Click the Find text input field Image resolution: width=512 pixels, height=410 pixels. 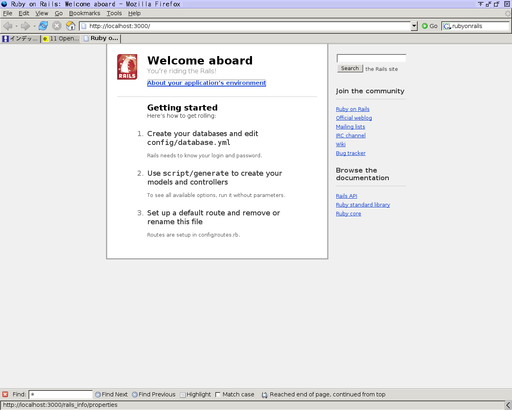[x=60, y=394]
